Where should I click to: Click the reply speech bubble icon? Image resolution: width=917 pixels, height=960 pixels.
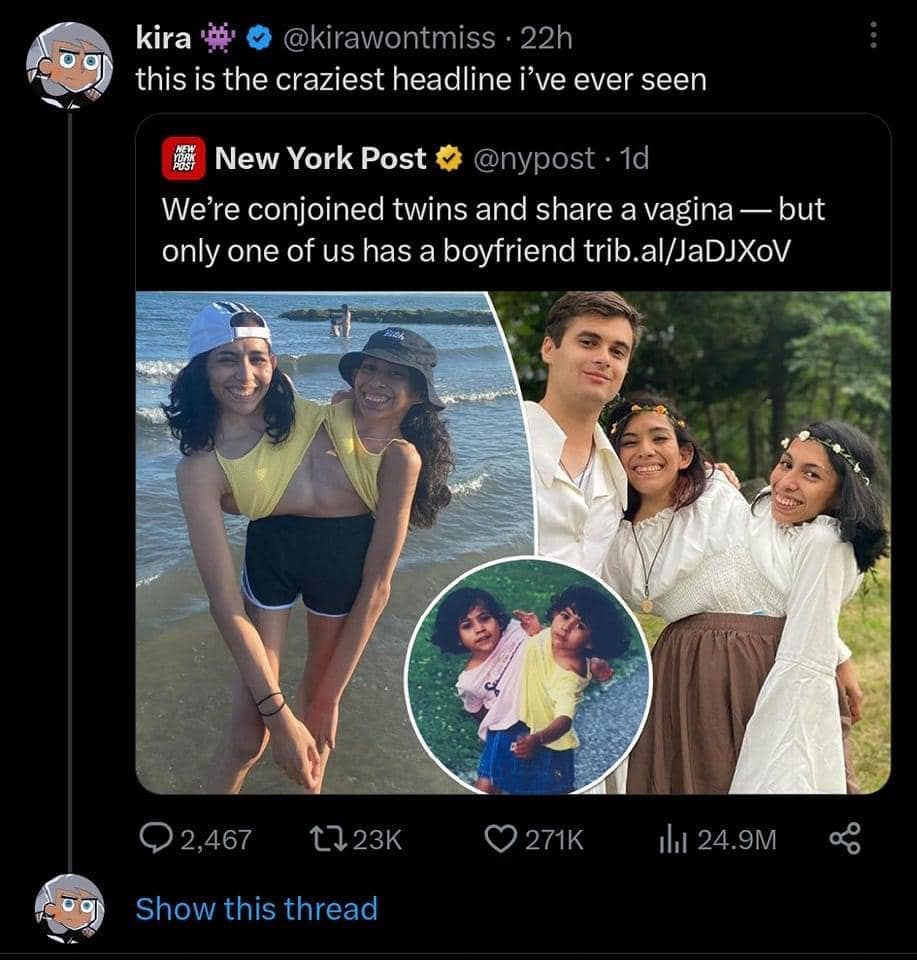tap(155, 840)
